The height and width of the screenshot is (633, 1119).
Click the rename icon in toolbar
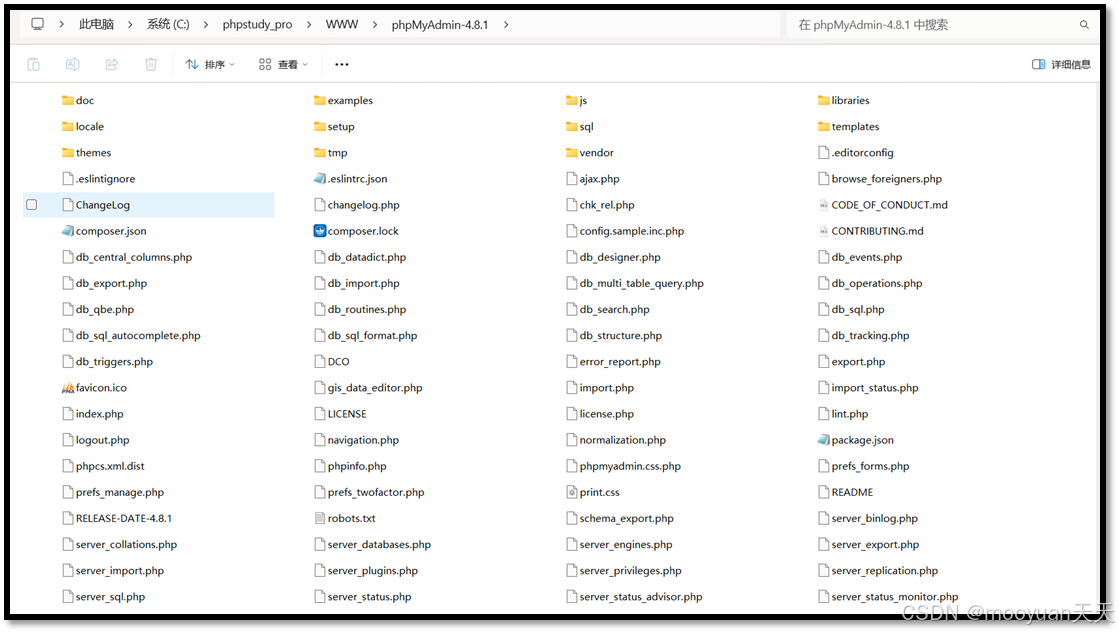tap(73, 64)
